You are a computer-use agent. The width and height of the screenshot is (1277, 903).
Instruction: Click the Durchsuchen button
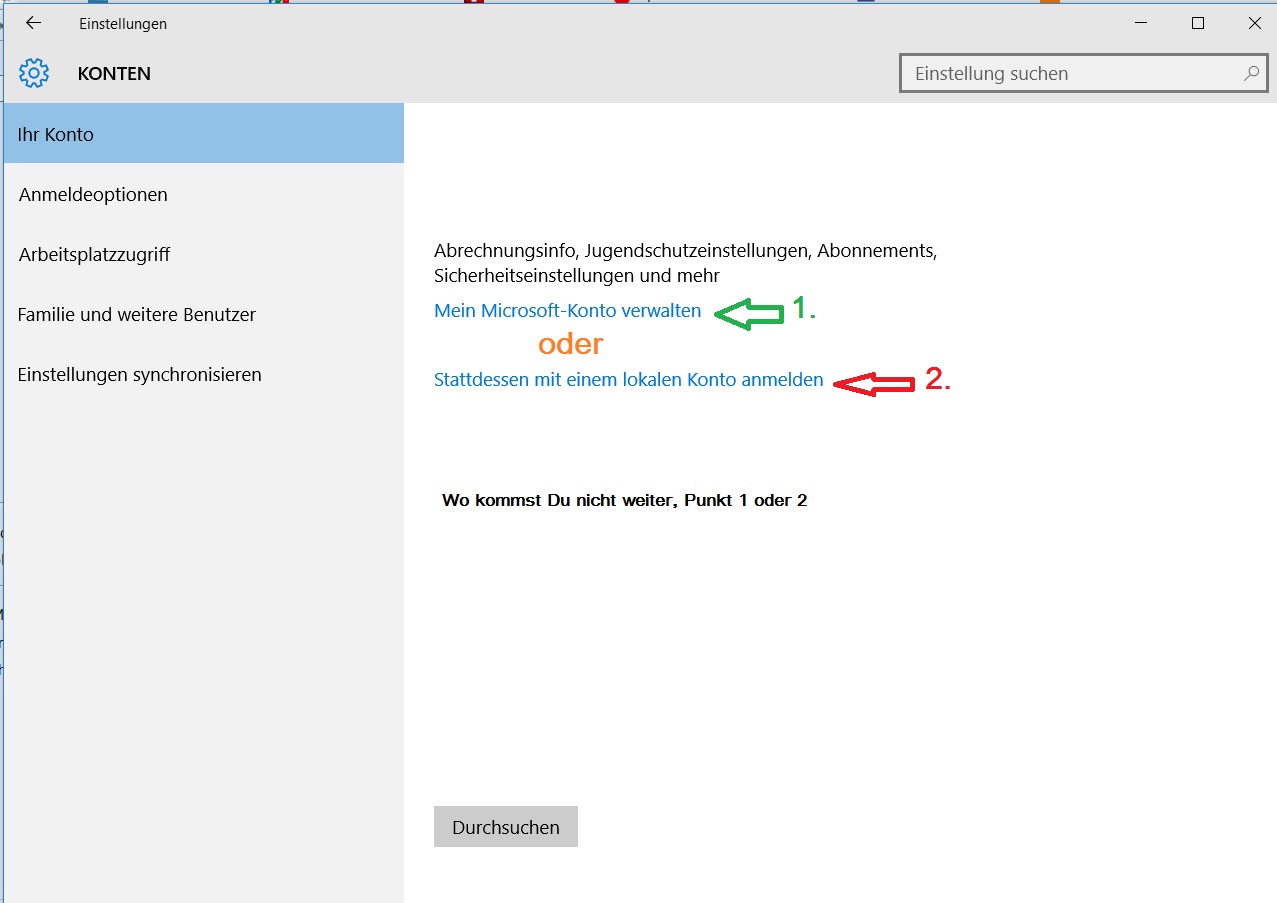coord(506,827)
